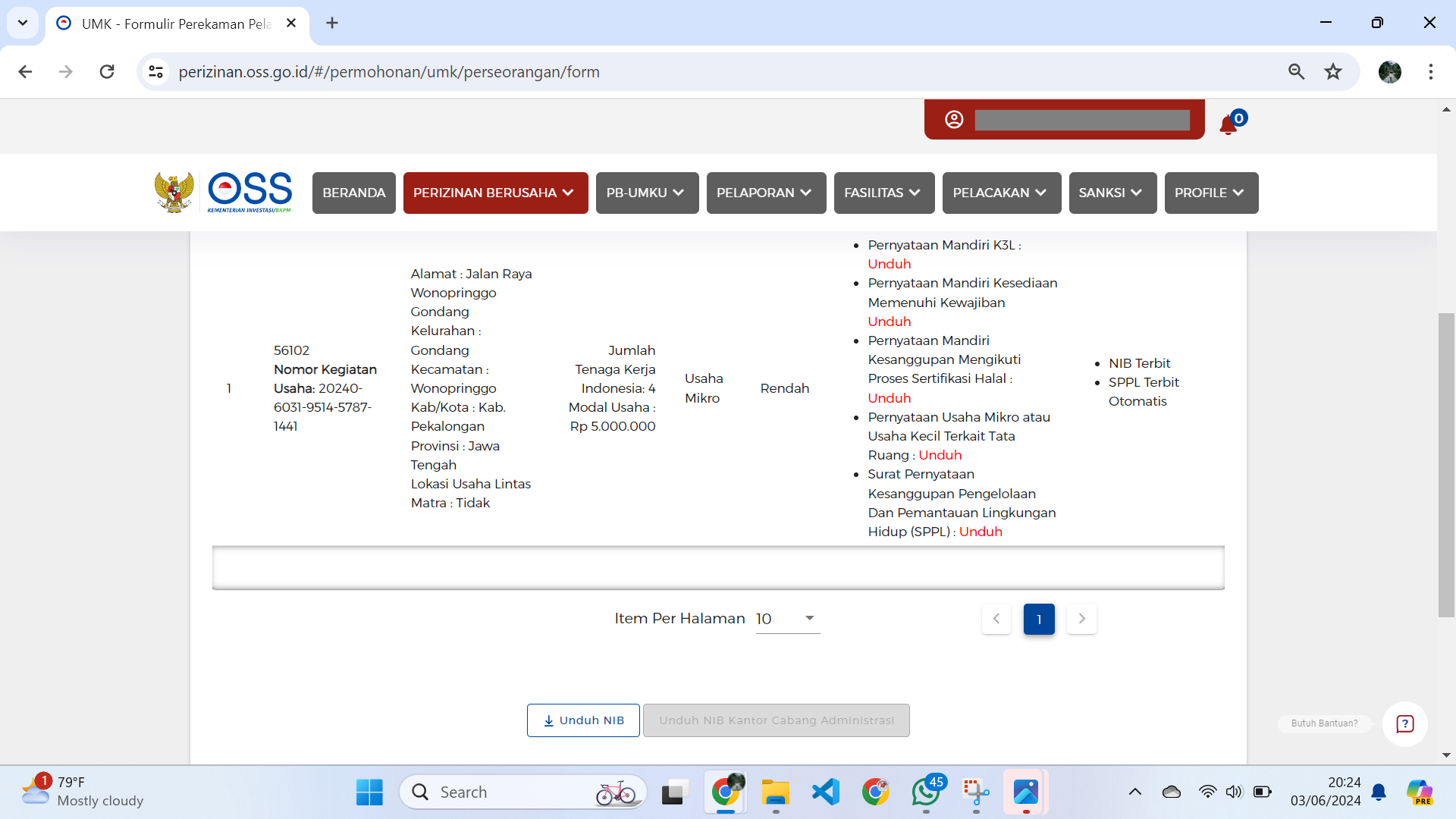Viewport: 1456px width, 819px height.
Task: Open Wi-Fi network tray icon
Action: pyautogui.click(x=1207, y=792)
